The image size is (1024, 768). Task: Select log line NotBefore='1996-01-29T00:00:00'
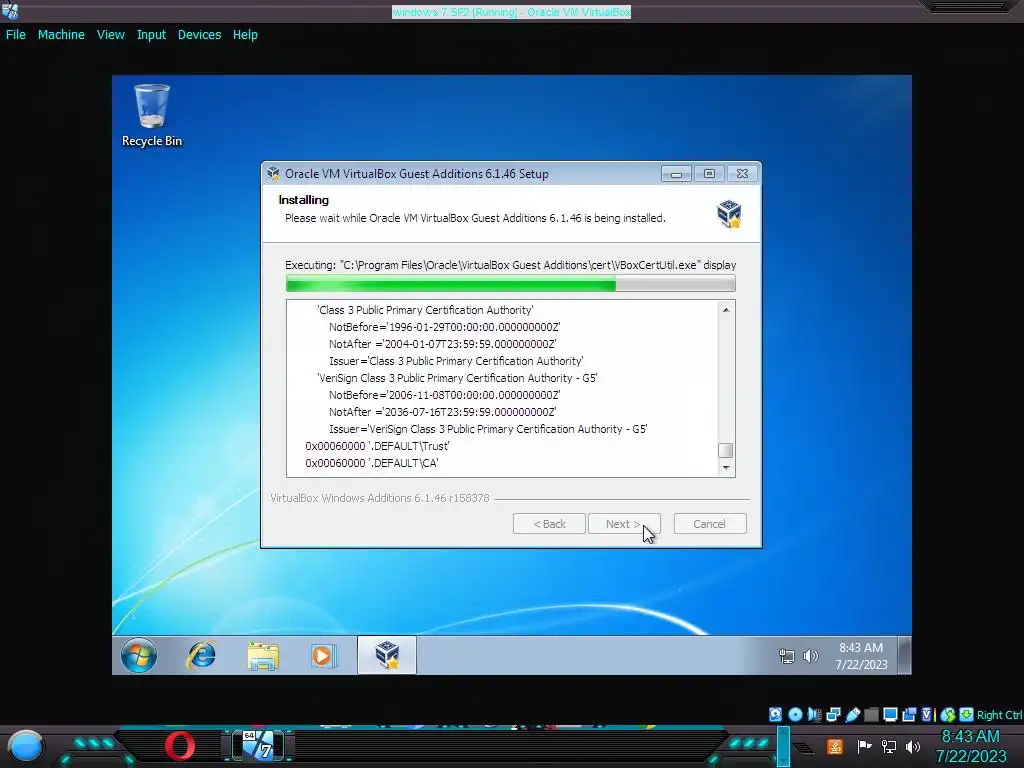[x=445, y=327]
